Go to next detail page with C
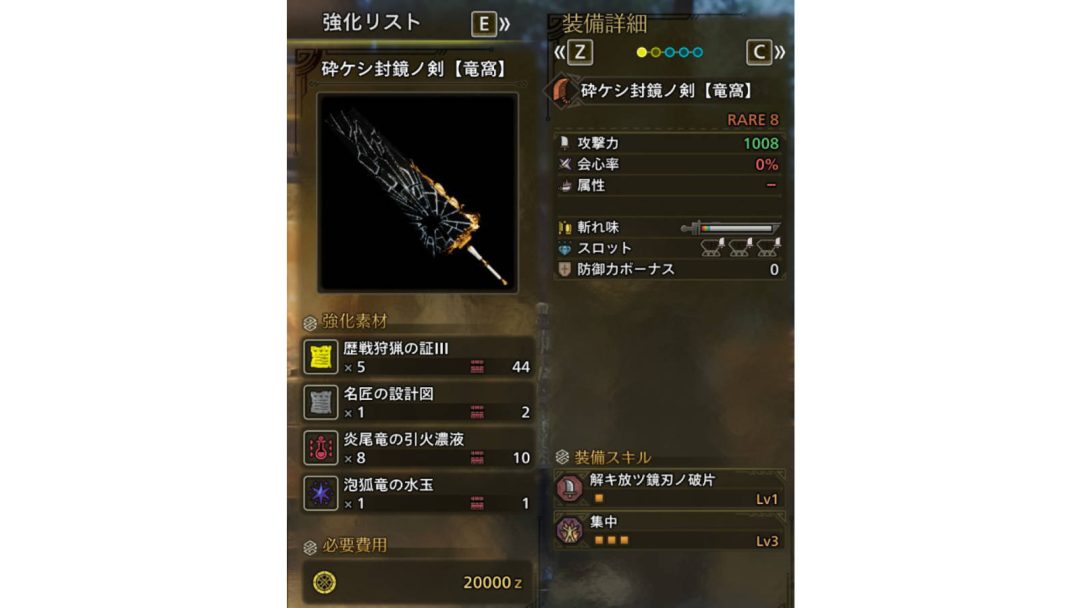This screenshot has width=1080, height=608. (x=765, y=52)
